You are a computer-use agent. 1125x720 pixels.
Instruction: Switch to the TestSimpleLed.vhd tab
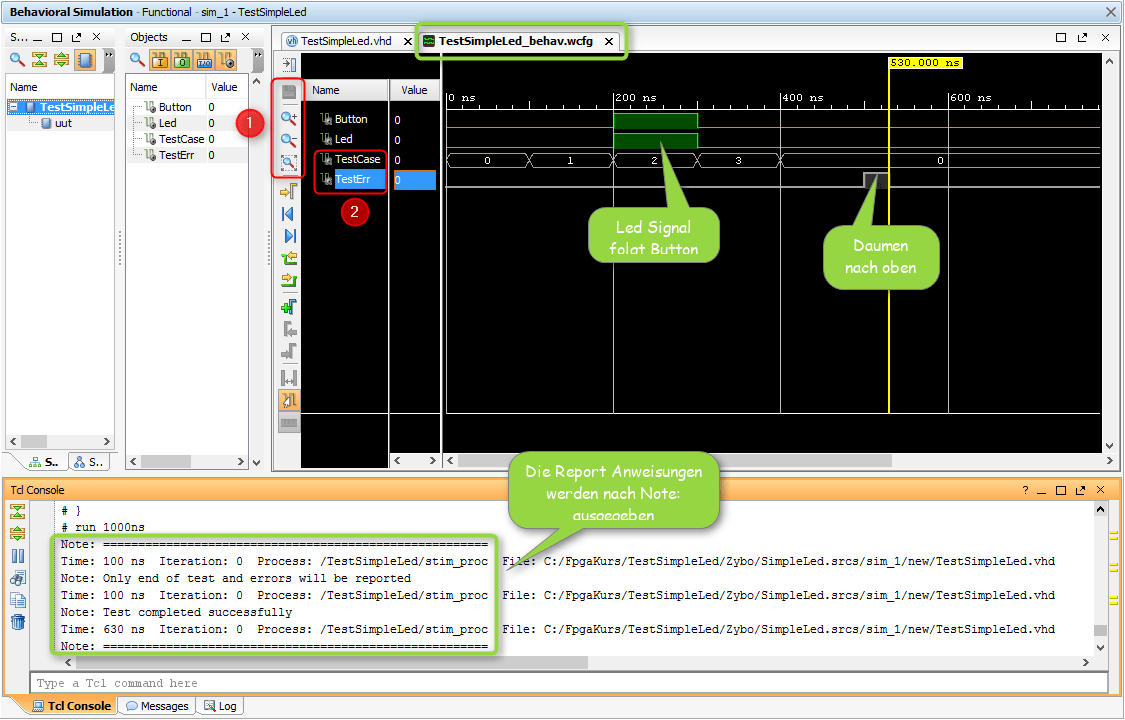pos(345,42)
